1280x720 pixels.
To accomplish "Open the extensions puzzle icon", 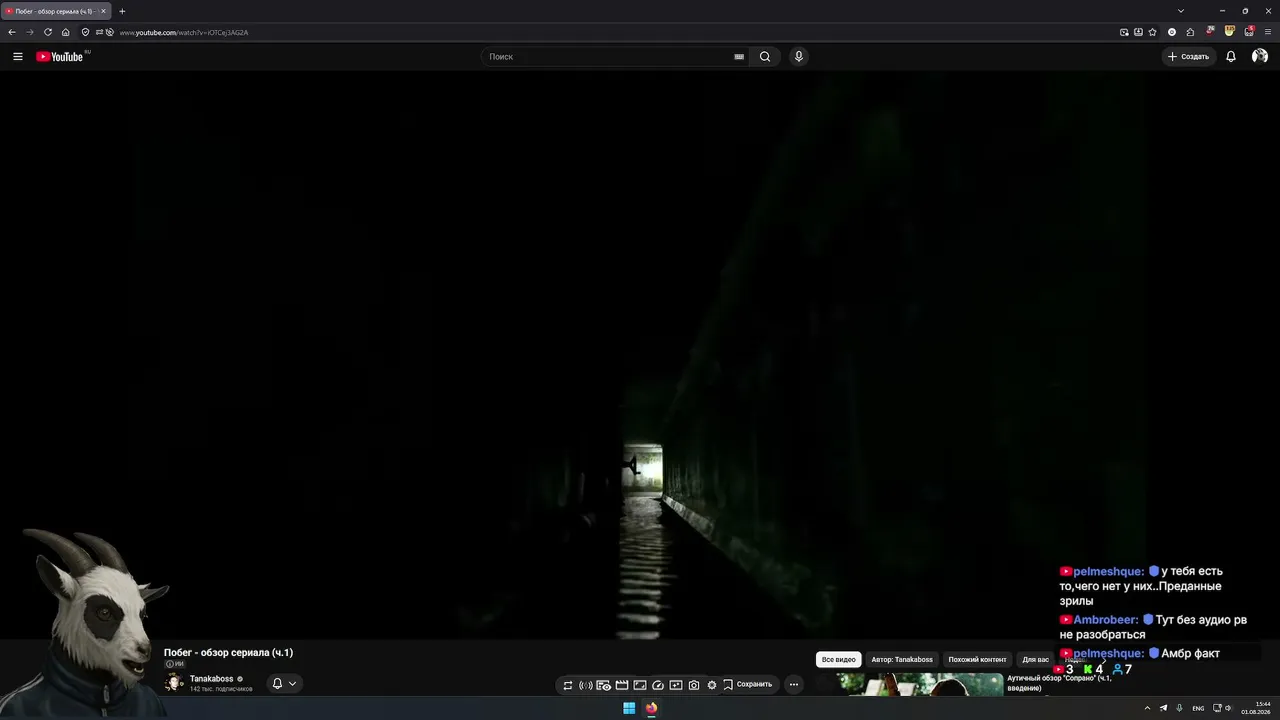I will [1190, 32].
